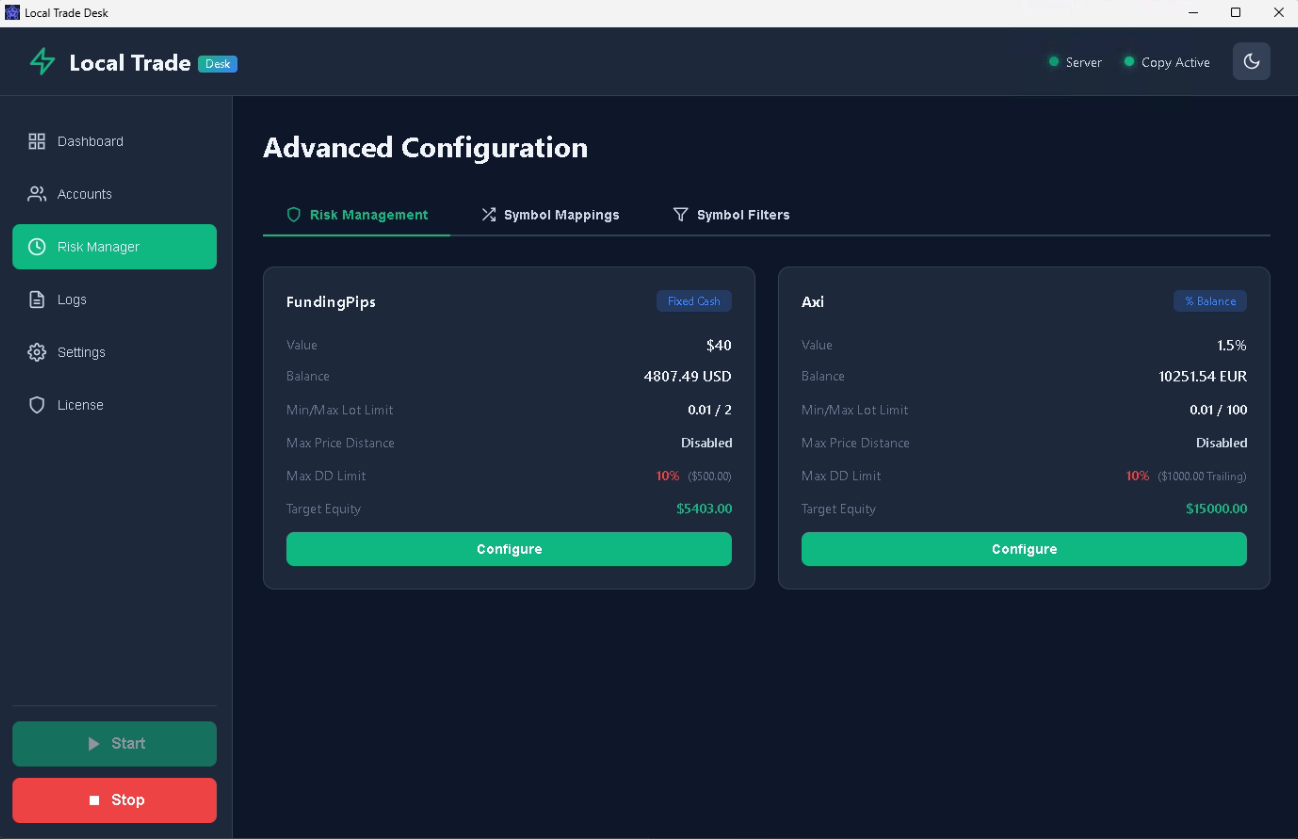This screenshot has width=1298, height=839.
Task: Click the $5403.00 target equity value
Action: 704,509
